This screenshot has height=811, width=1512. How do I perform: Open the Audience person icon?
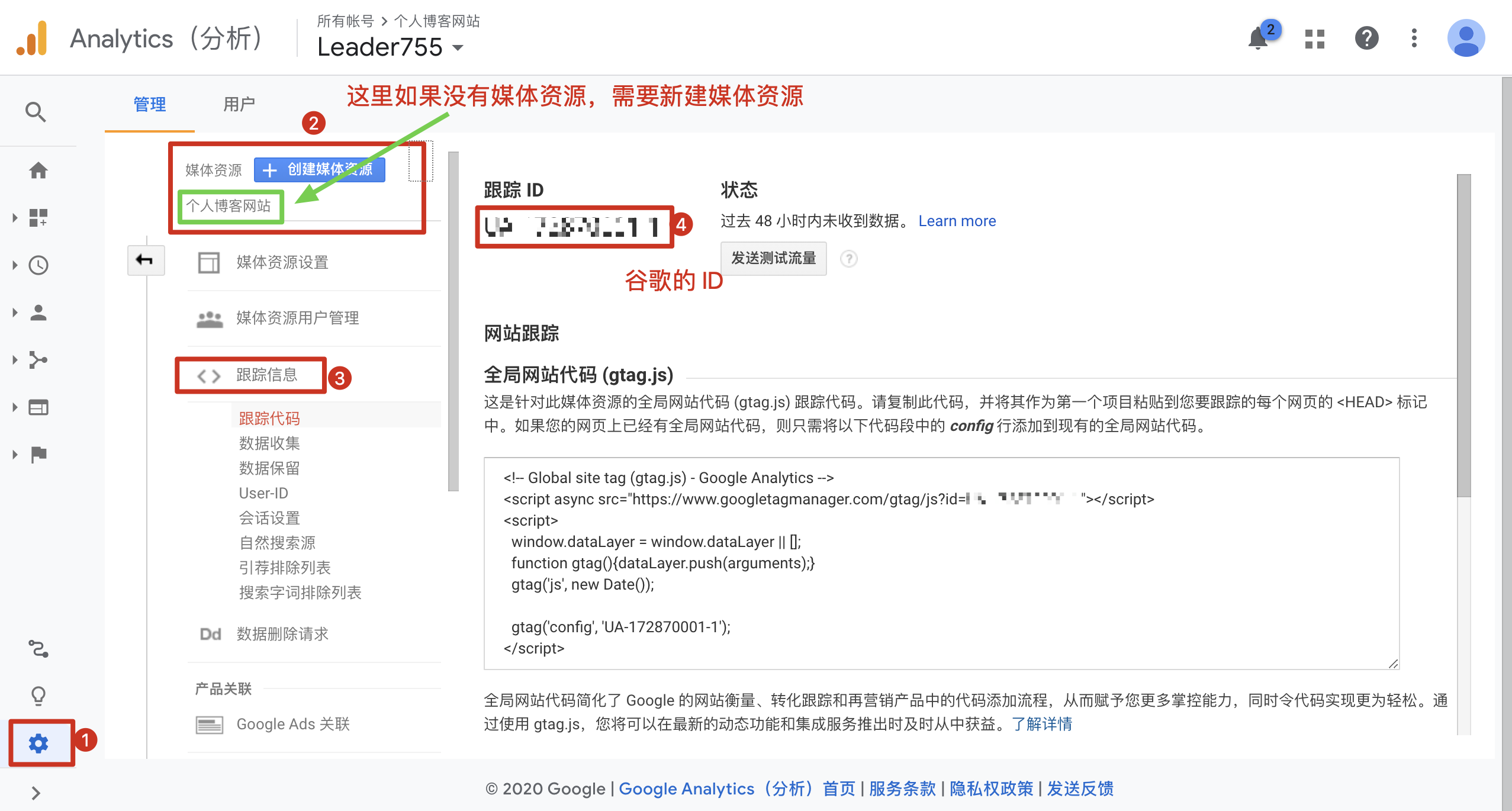pos(38,312)
